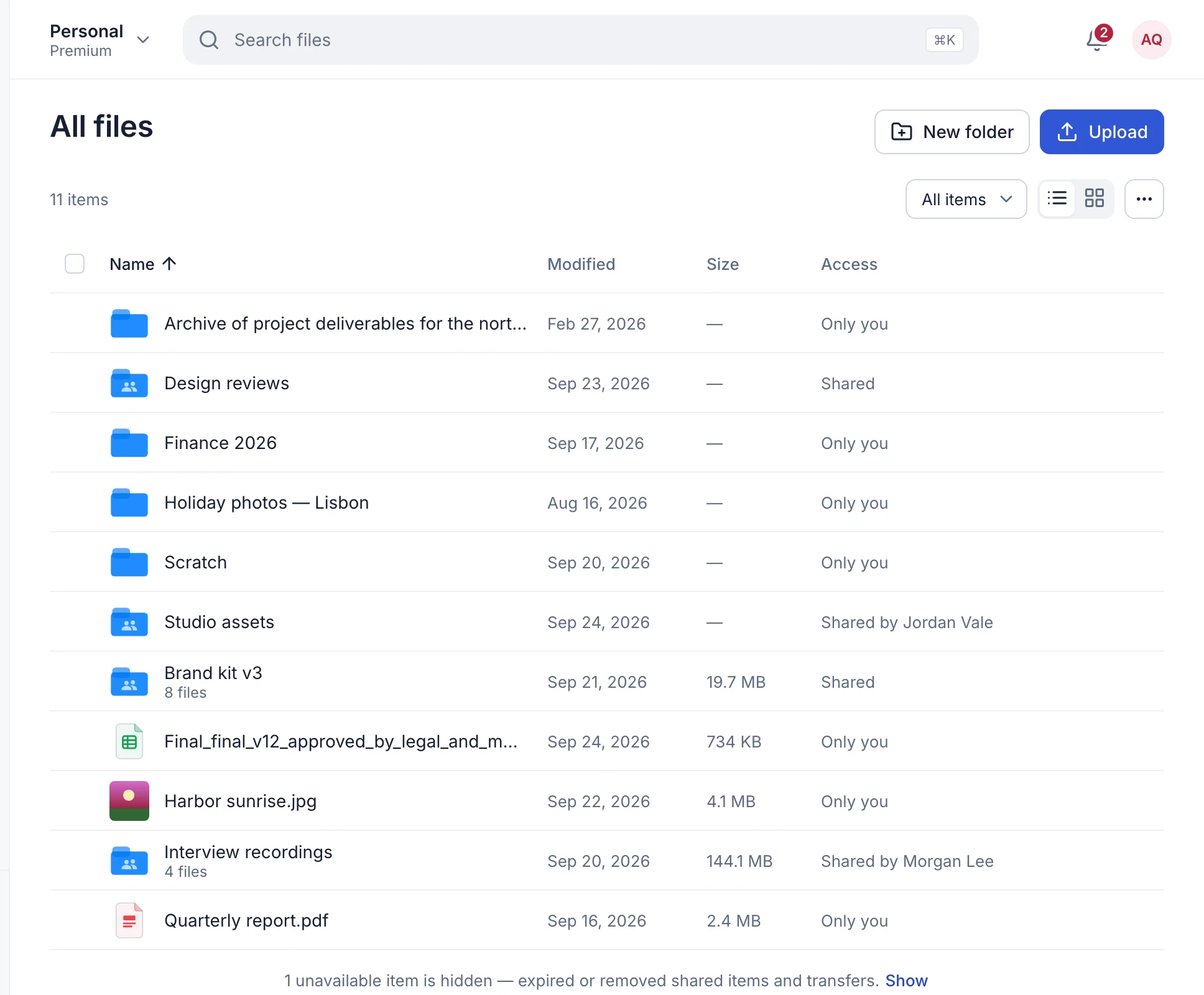Click Shared by Morgan Lee access cell
This screenshot has width=1204, height=995.
(907, 861)
